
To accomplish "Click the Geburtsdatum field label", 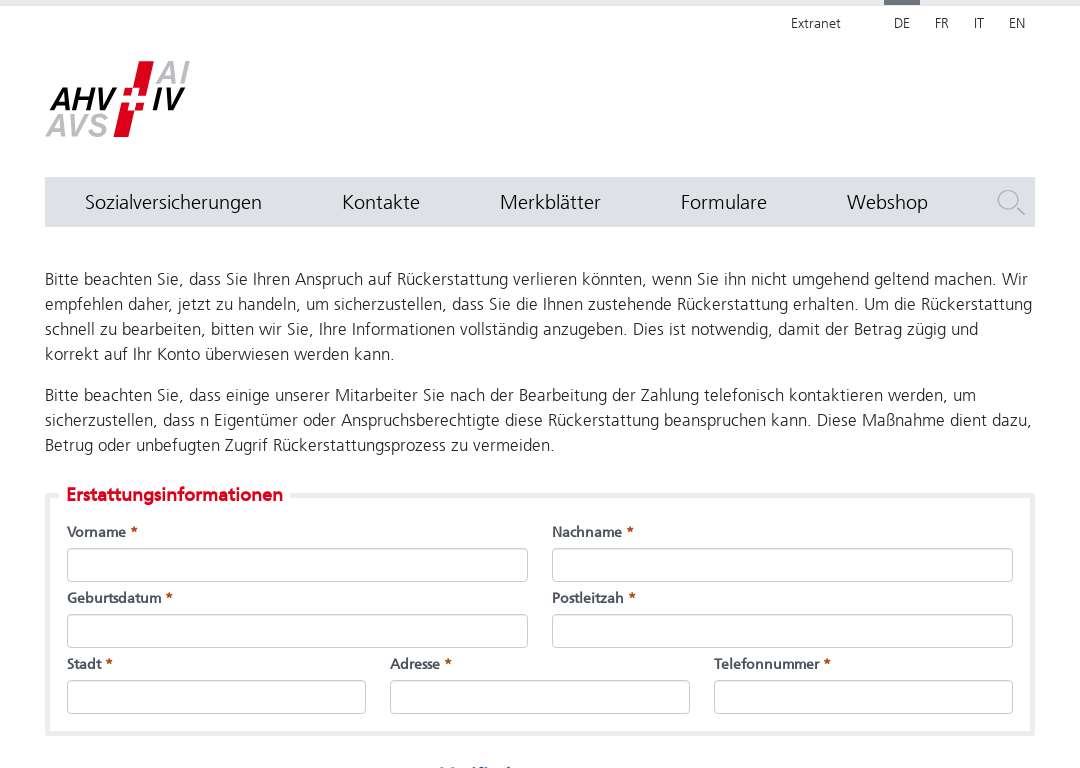I will pyautogui.click(x=114, y=598).
